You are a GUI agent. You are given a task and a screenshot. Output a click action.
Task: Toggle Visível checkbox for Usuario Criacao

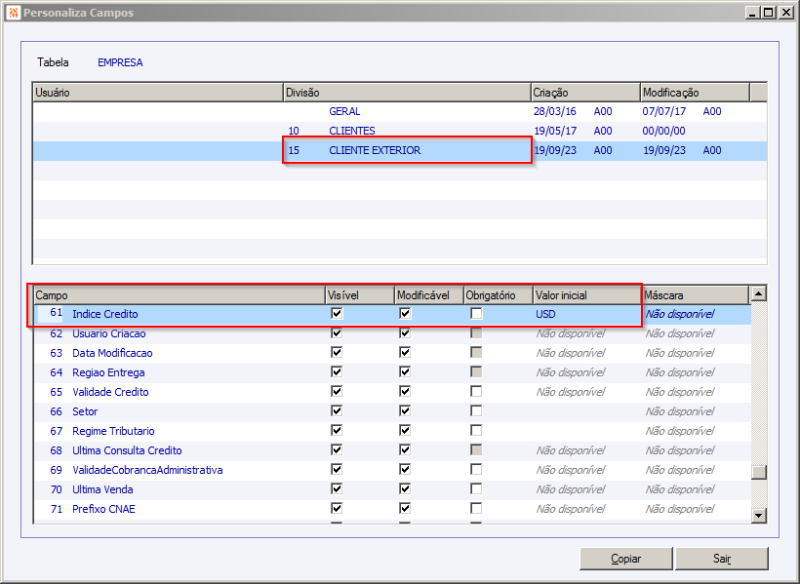click(x=337, y=333)
